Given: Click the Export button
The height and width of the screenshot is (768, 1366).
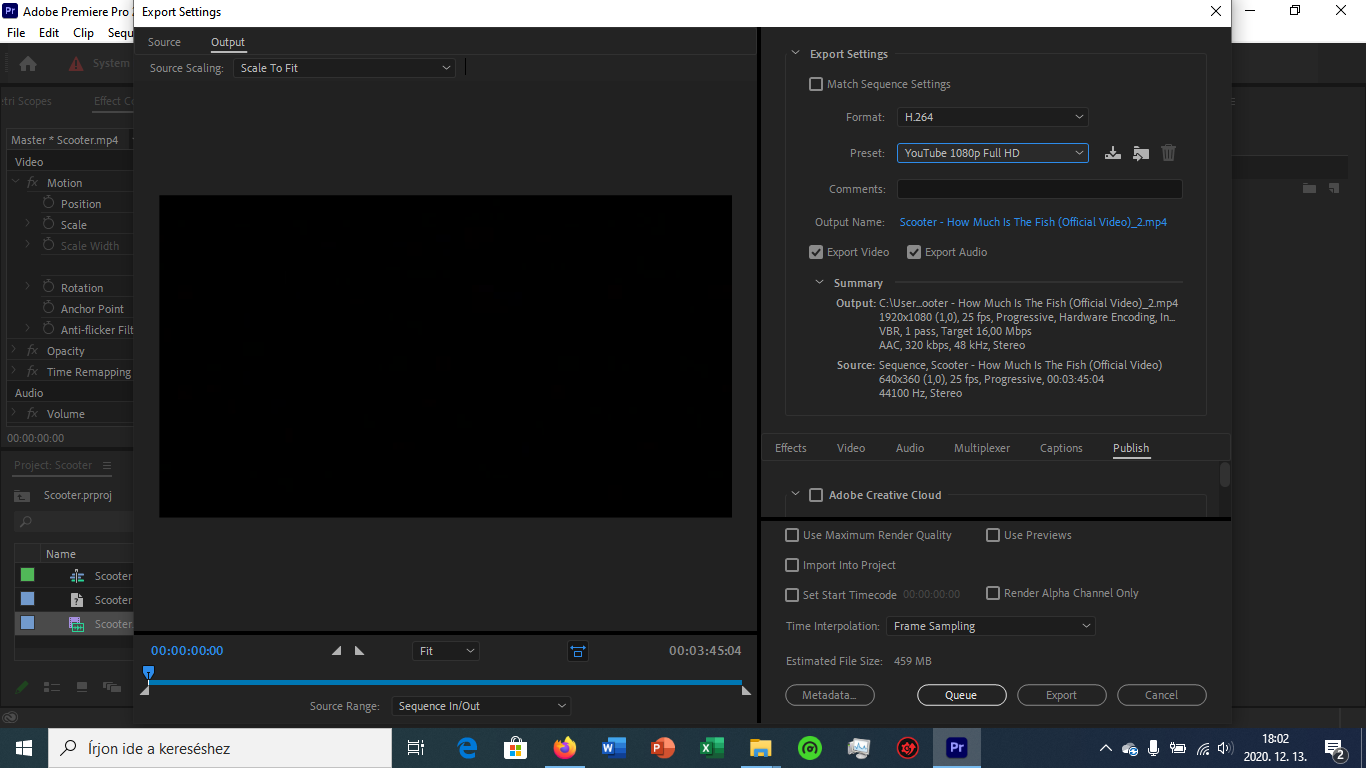Looking at the screenshot, I should click(x=1062, y=695).
